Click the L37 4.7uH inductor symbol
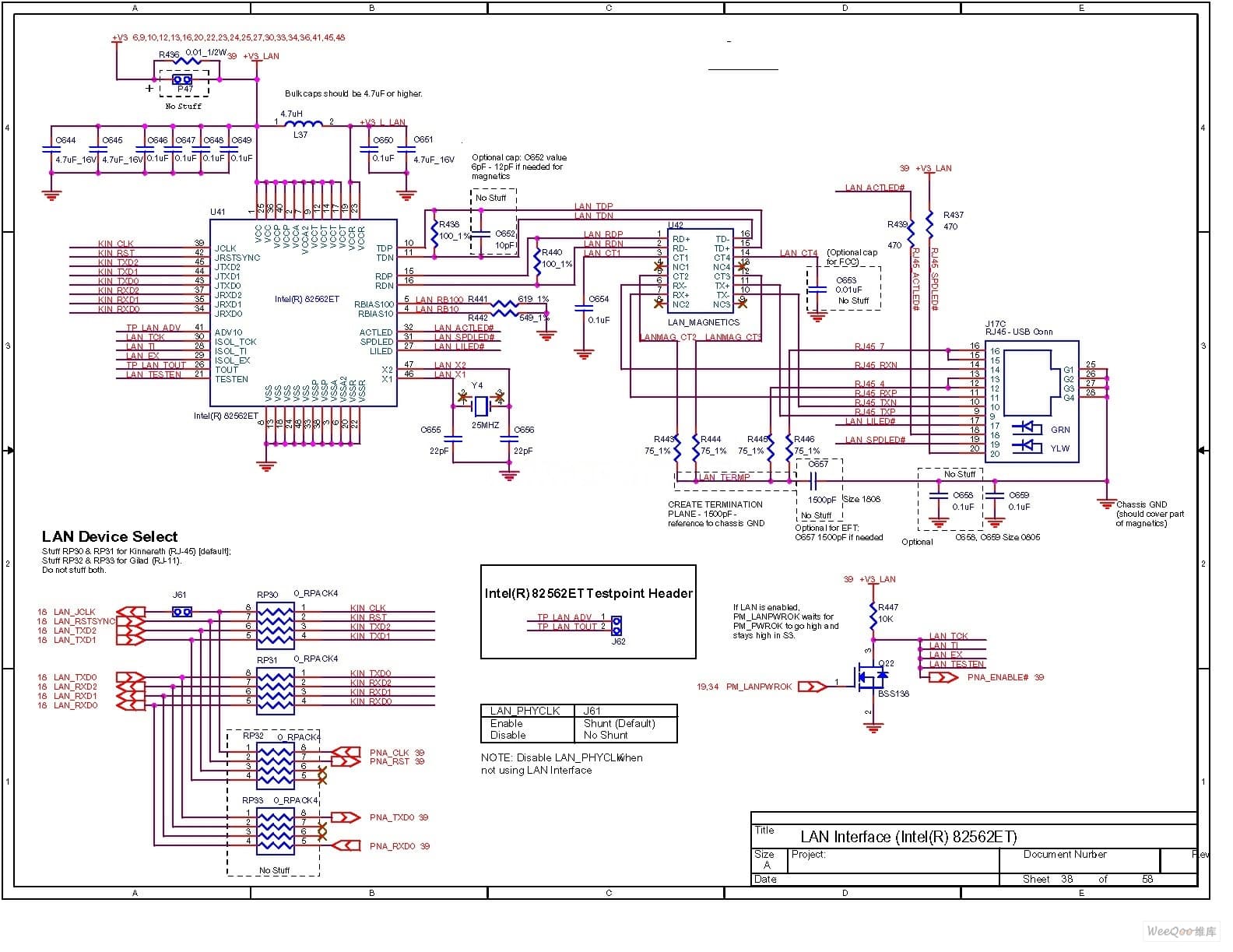The height and width of the screenshot is (952, 1233). click(302, 122)
